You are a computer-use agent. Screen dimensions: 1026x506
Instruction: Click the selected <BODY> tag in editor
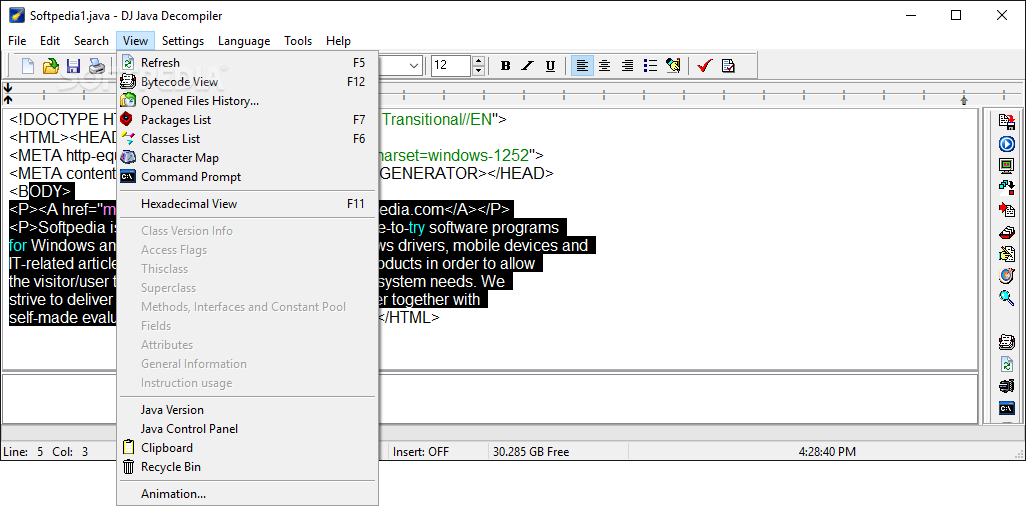(41, 192)
